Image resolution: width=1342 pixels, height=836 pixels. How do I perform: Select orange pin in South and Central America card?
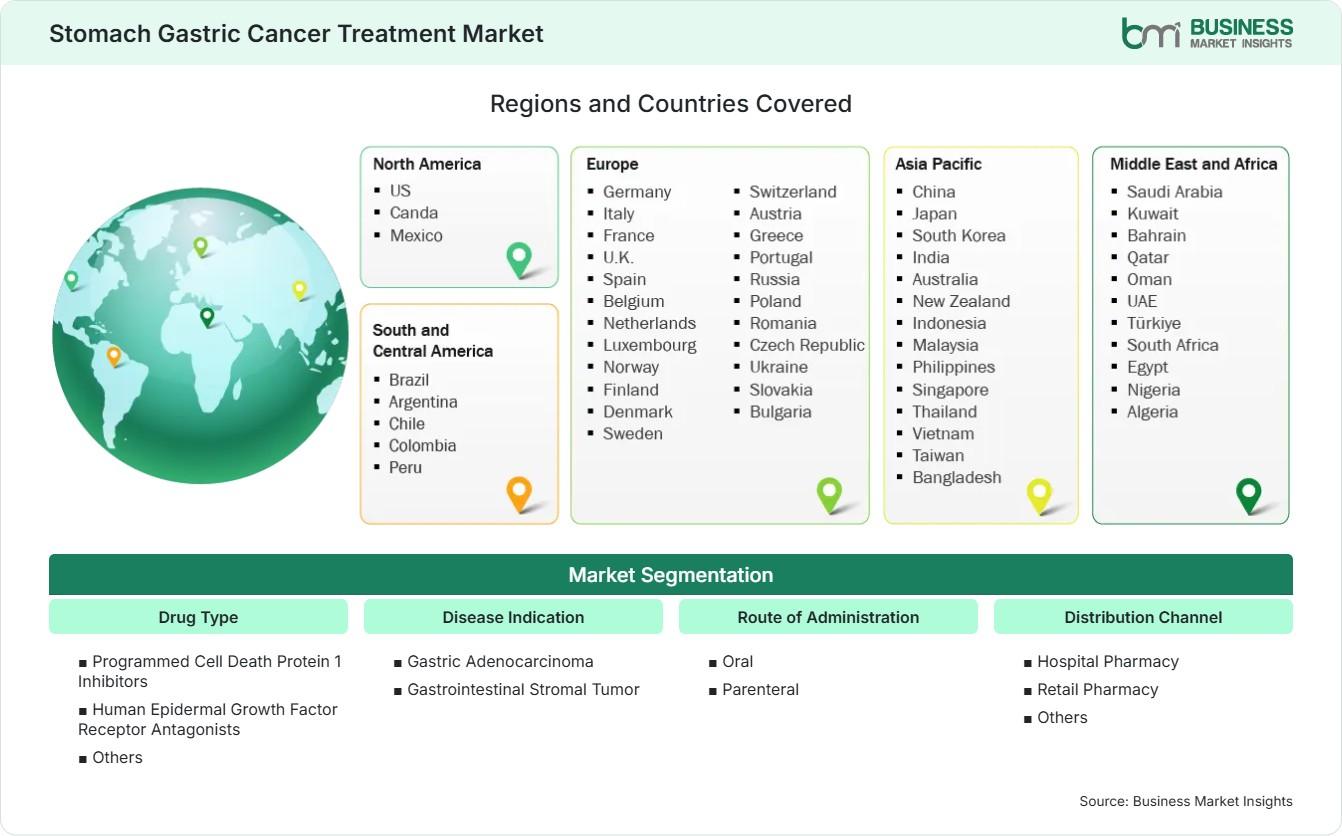coord(519,494)
